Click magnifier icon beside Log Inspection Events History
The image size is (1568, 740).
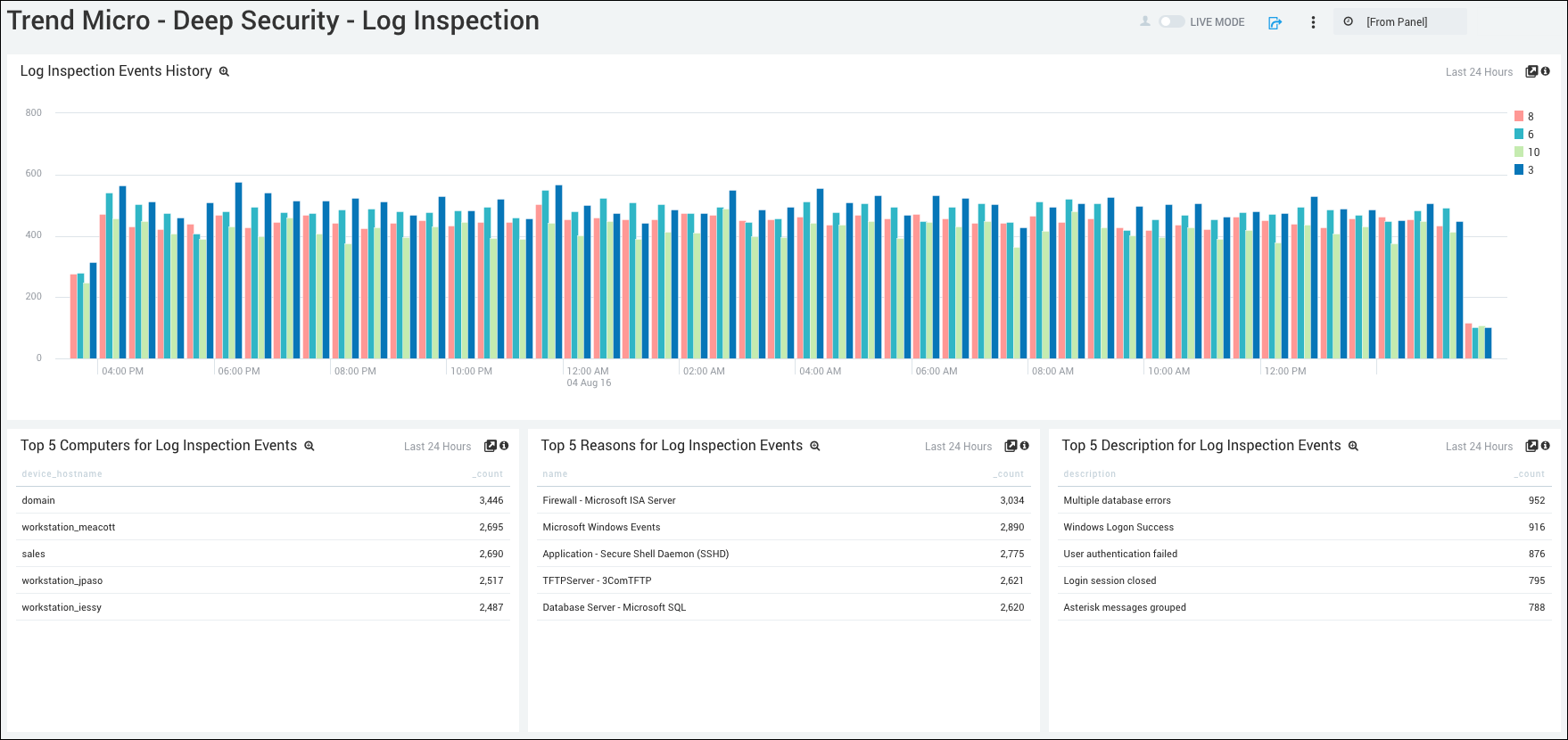point(225,72)
